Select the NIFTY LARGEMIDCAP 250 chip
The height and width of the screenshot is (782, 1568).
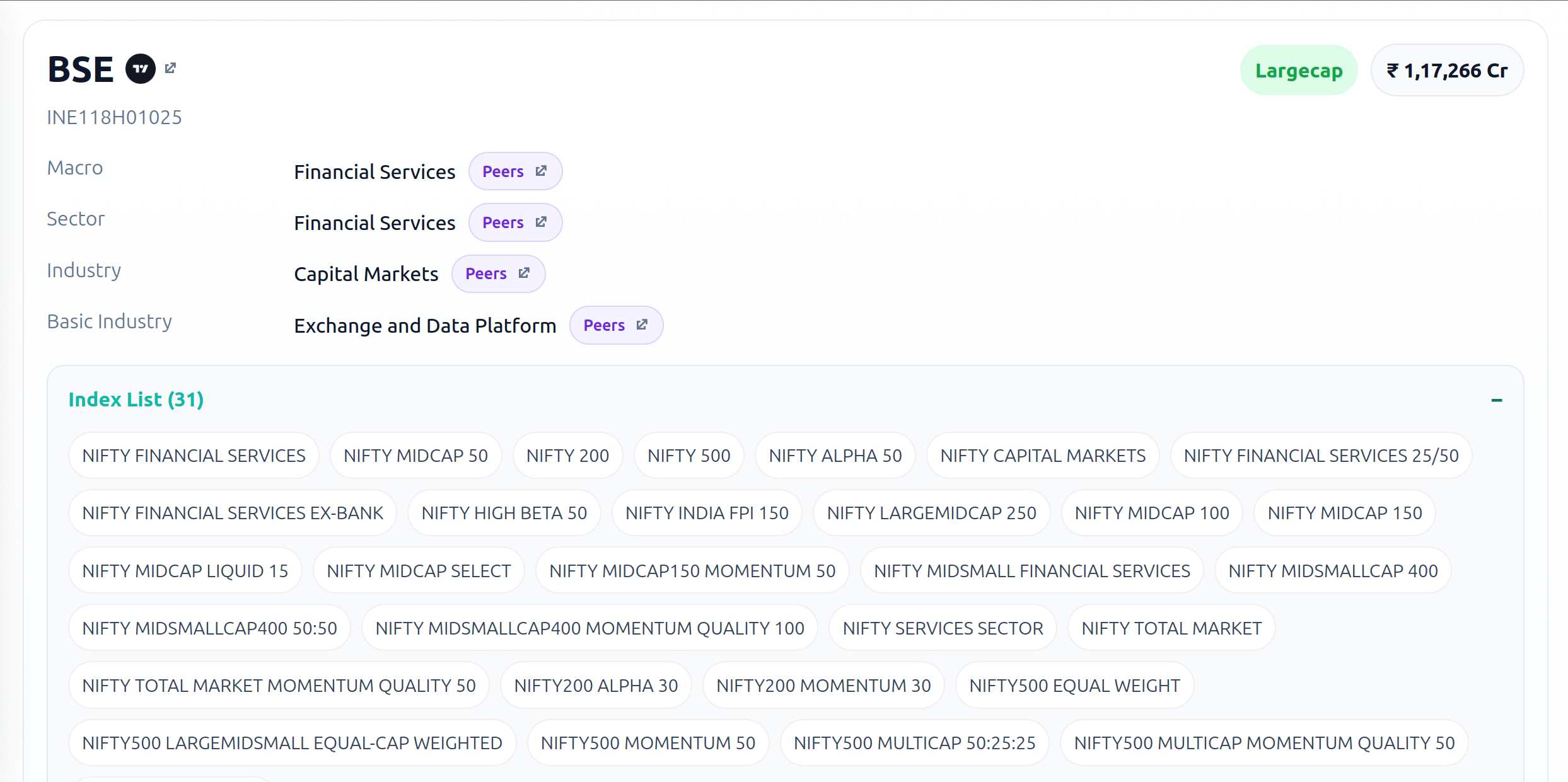[932, 513]
